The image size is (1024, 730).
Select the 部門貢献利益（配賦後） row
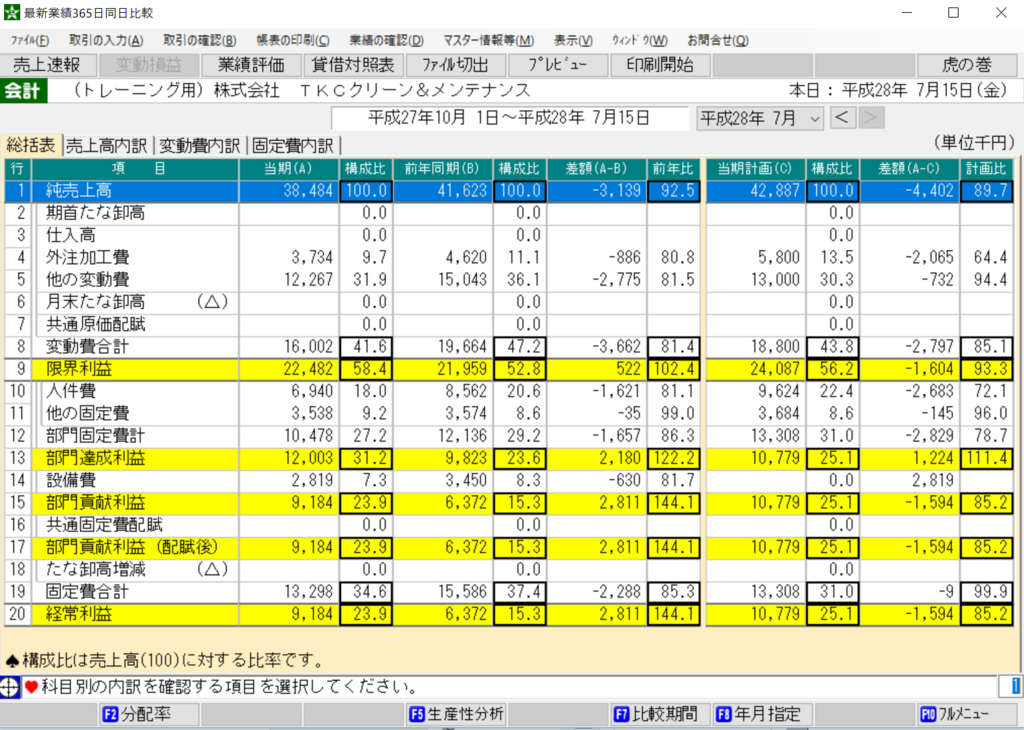click(509, 547)
